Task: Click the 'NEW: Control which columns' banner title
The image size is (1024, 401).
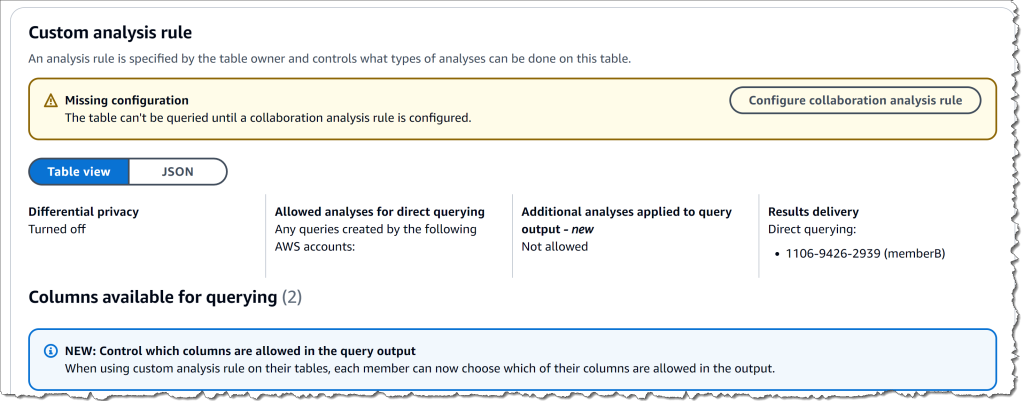Action: (x=240, y=351)
